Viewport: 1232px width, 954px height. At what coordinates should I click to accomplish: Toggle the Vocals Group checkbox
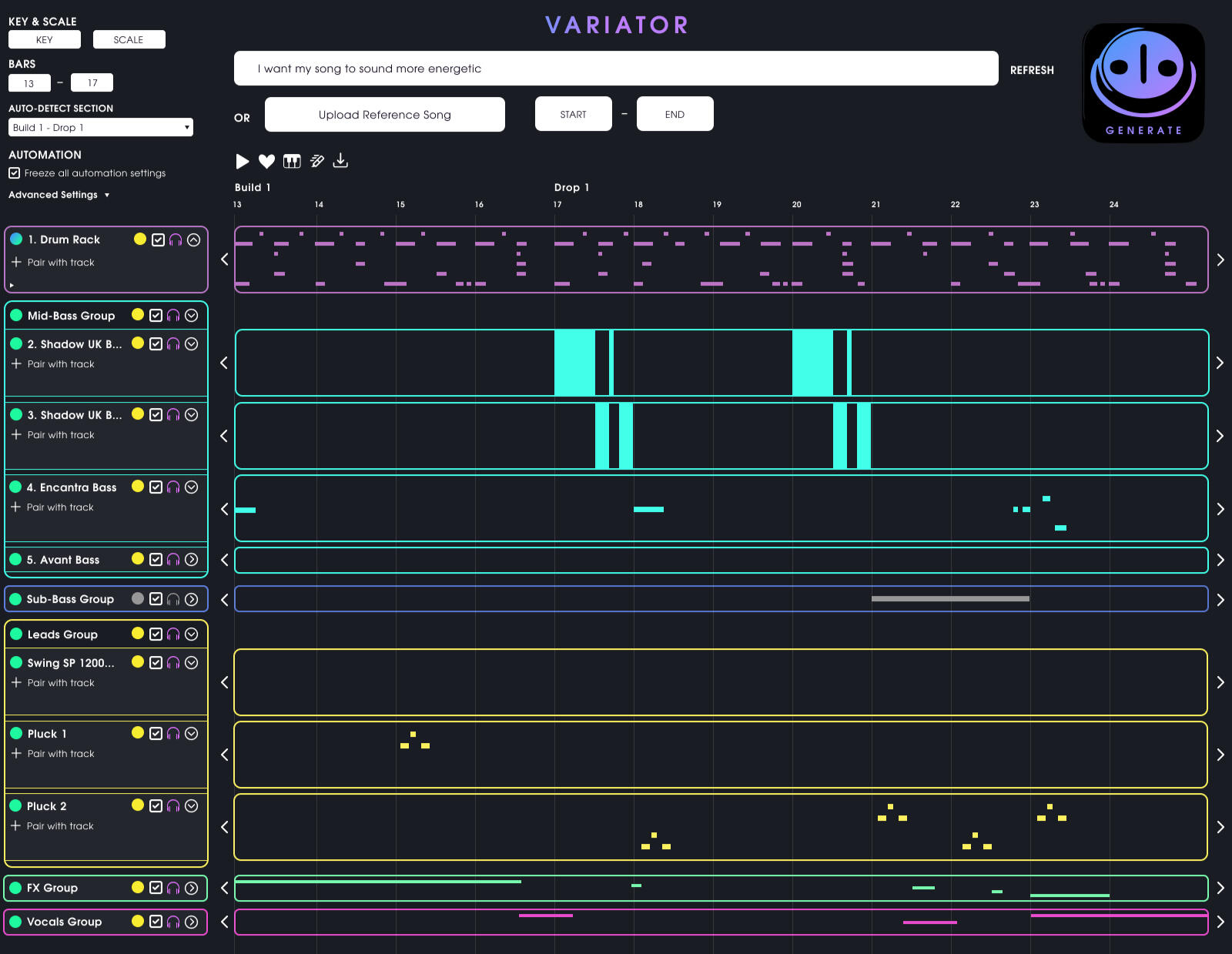[x=156, y=922]
